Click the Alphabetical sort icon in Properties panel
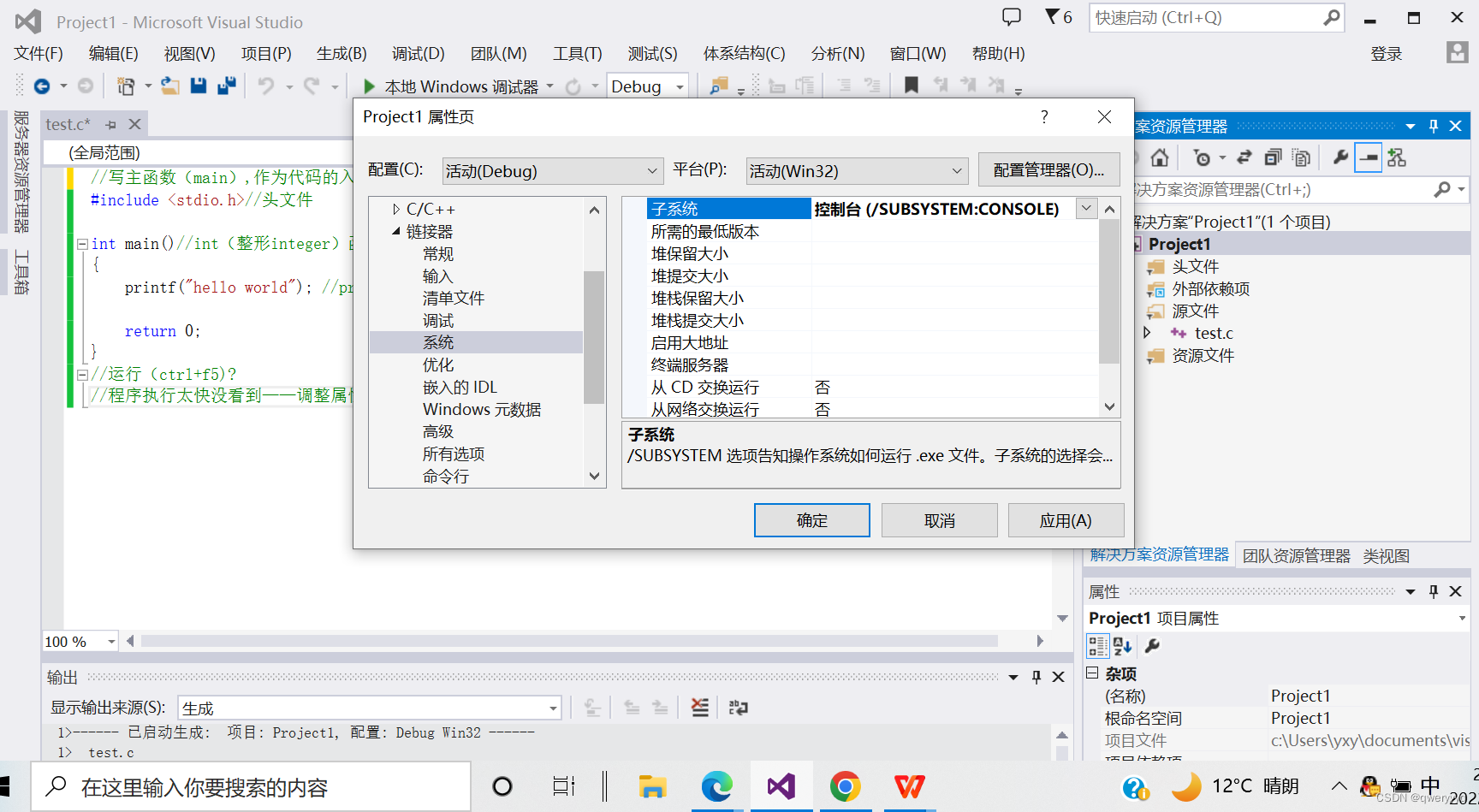1479x812 pixels. coord(1122,646)
